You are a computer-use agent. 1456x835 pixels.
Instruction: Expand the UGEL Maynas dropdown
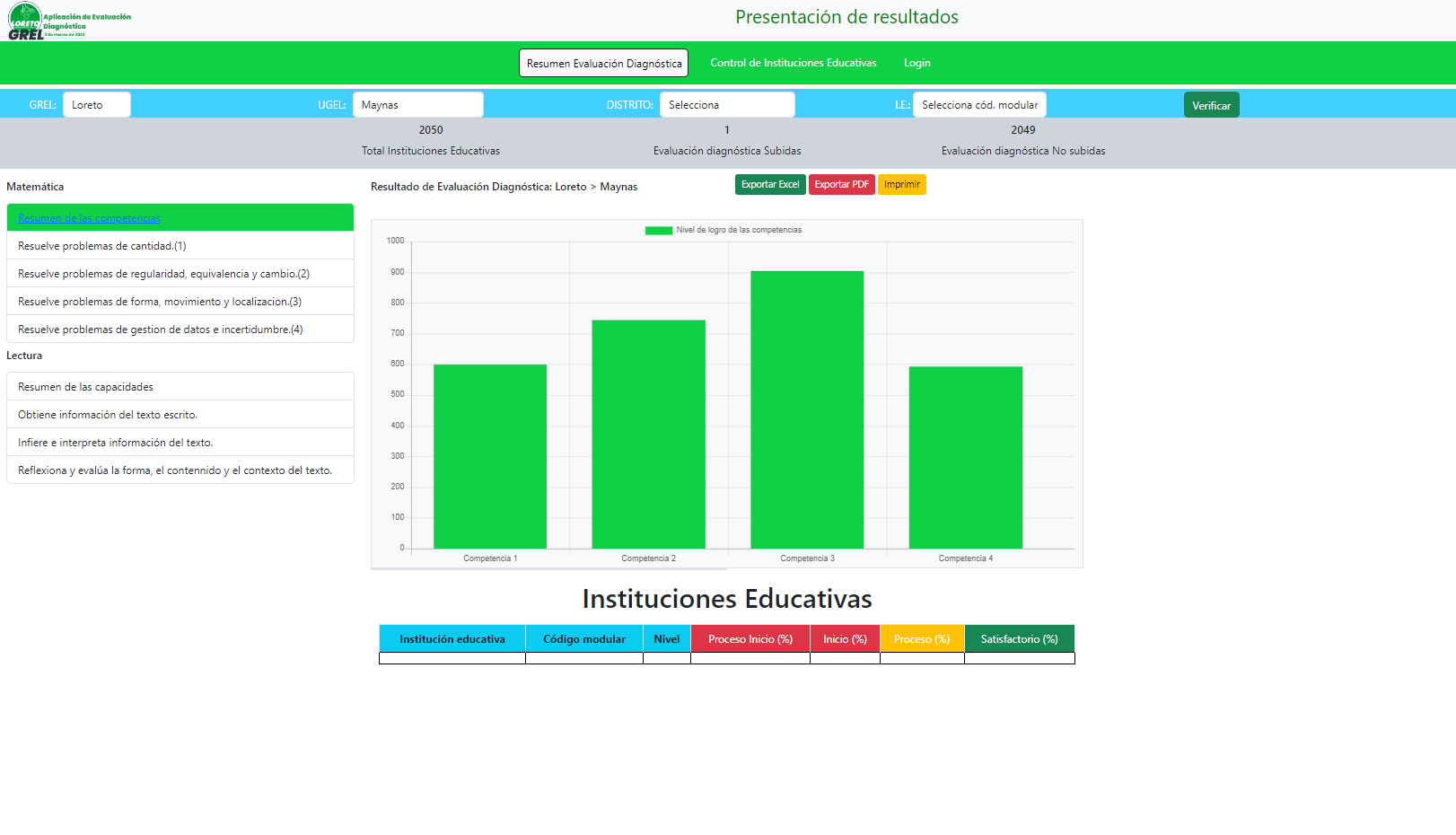[x=417, y=105]
